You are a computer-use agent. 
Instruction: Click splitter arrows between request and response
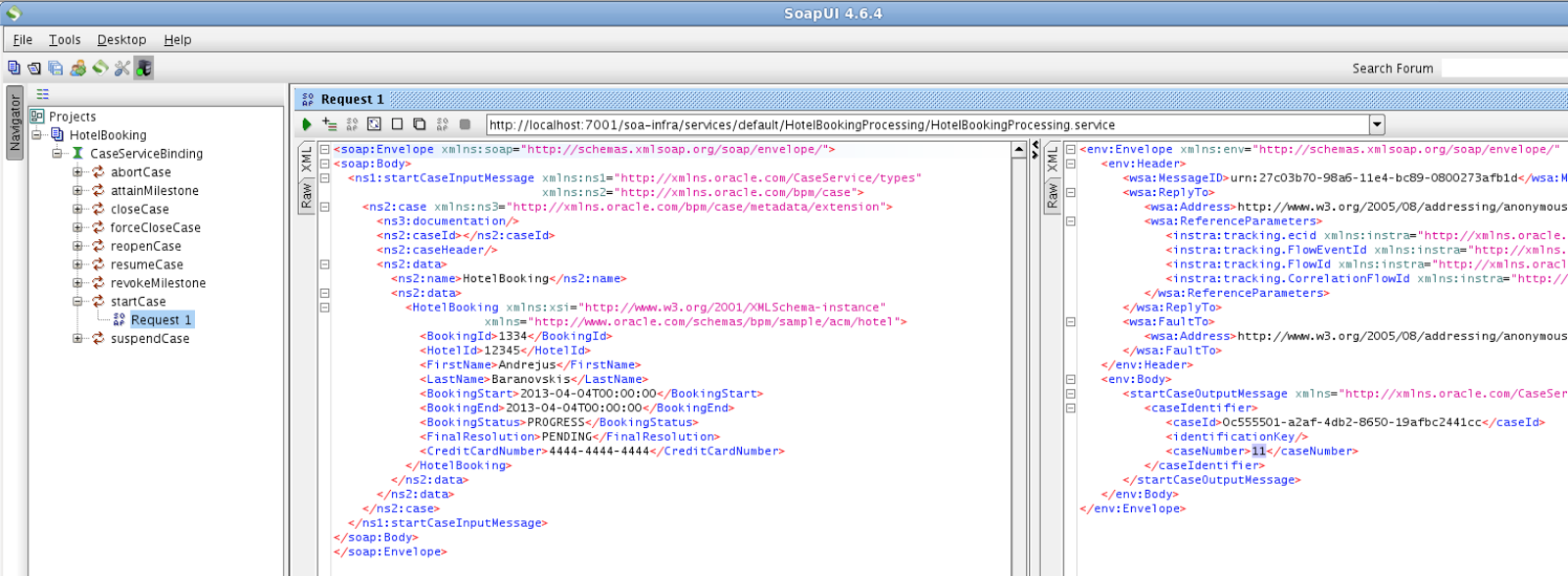1035,150
